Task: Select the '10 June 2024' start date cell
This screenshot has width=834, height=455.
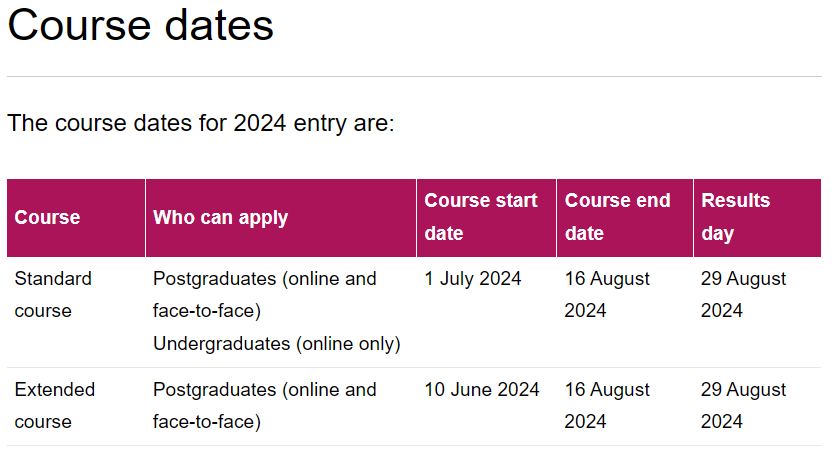Action: (482, 390)
